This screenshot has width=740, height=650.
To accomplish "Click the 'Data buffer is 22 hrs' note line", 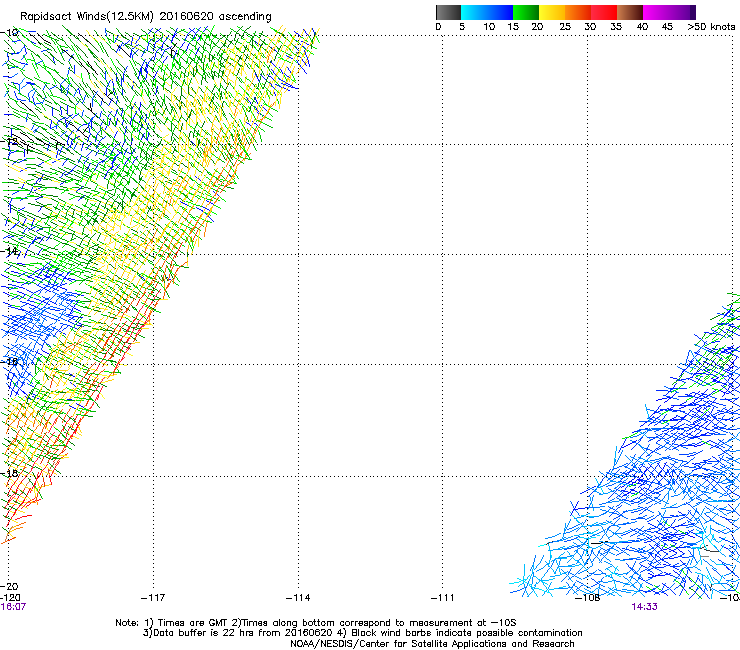I will (x=362, y=633).
